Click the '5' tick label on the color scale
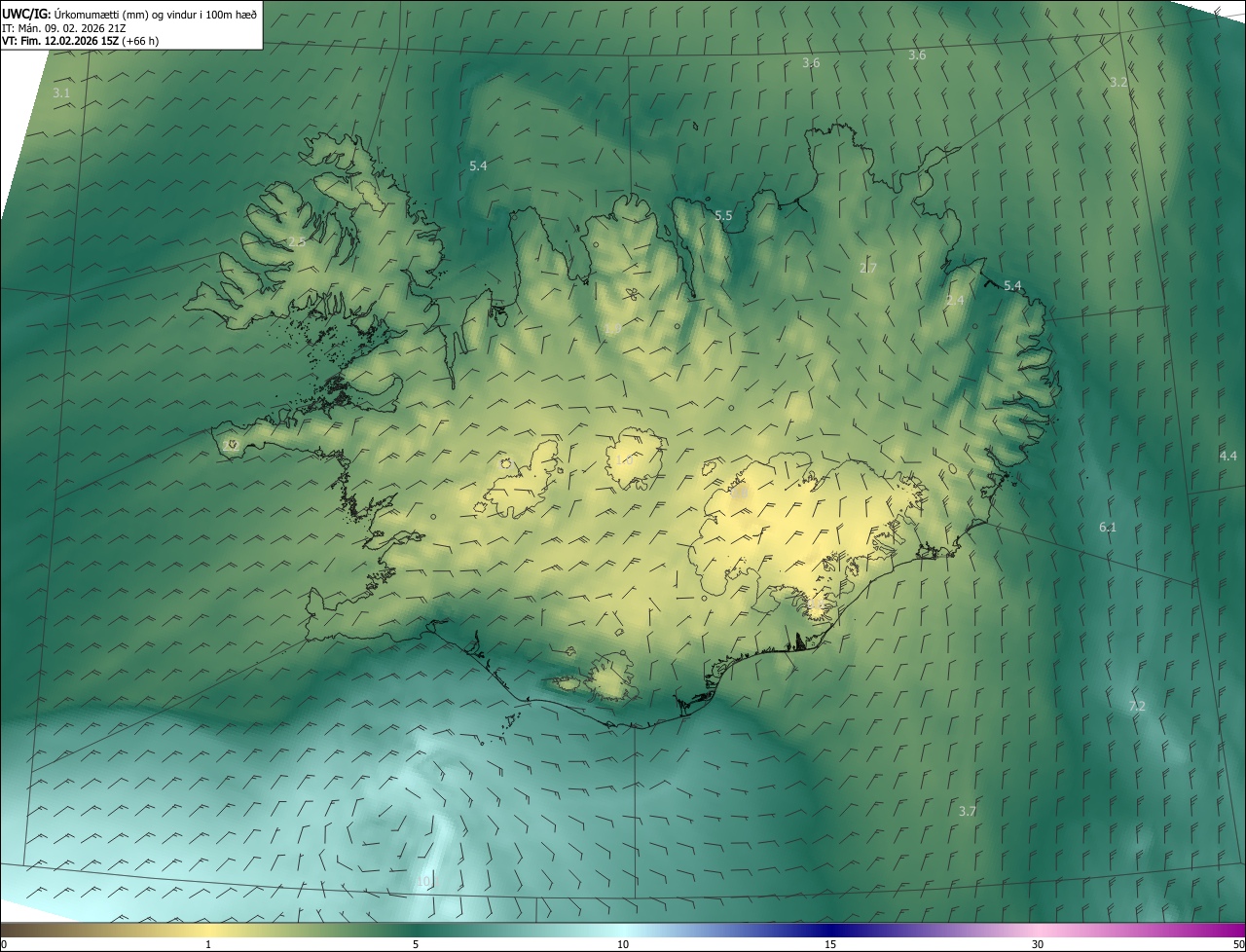The height and width of the screenshot is (952, 1246). [416, 944]
